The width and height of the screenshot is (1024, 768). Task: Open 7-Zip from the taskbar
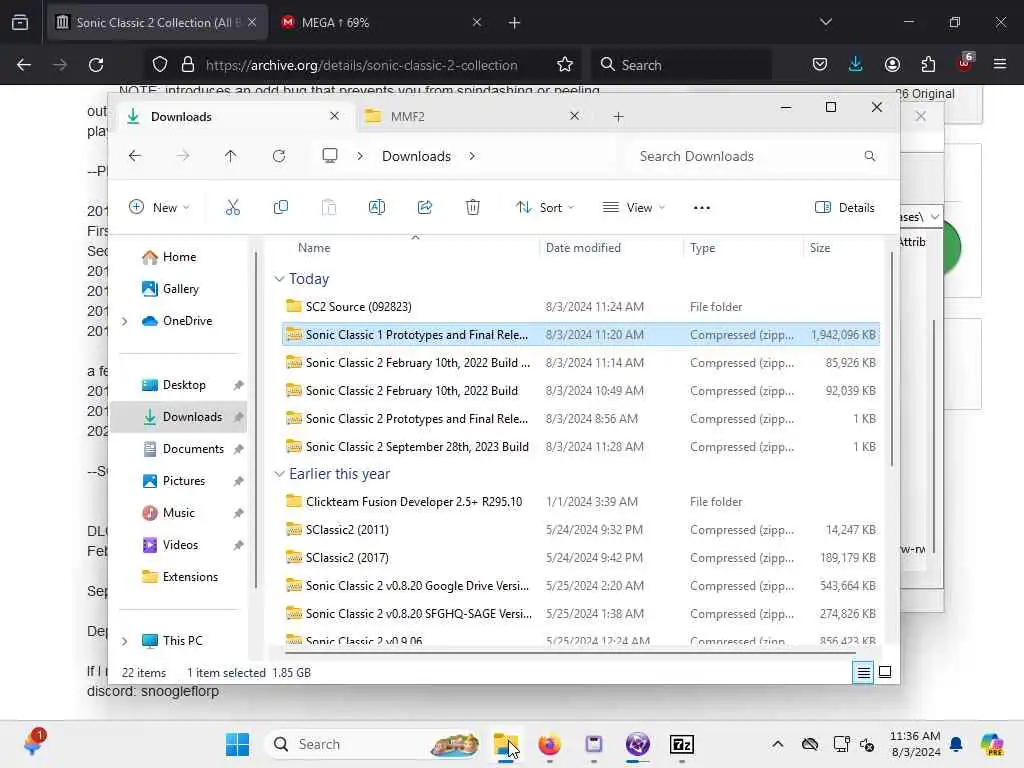pyautogui.click(x=682, y=744)
